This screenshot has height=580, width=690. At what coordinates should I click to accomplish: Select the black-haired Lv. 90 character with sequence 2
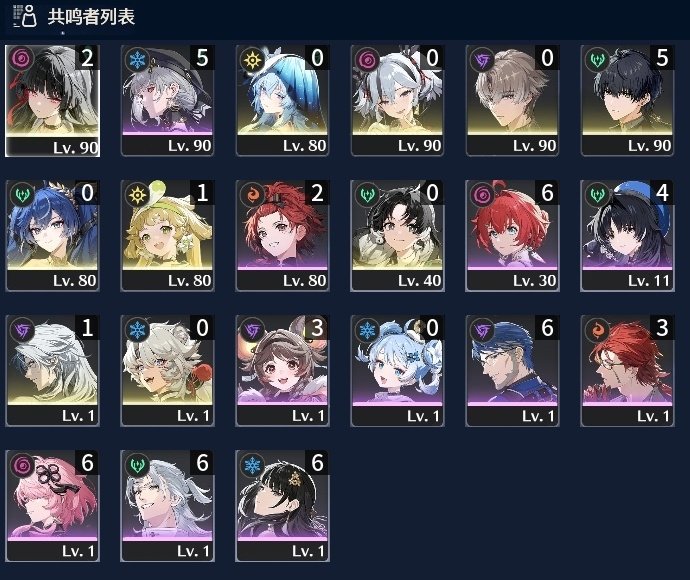coord(52,101)
